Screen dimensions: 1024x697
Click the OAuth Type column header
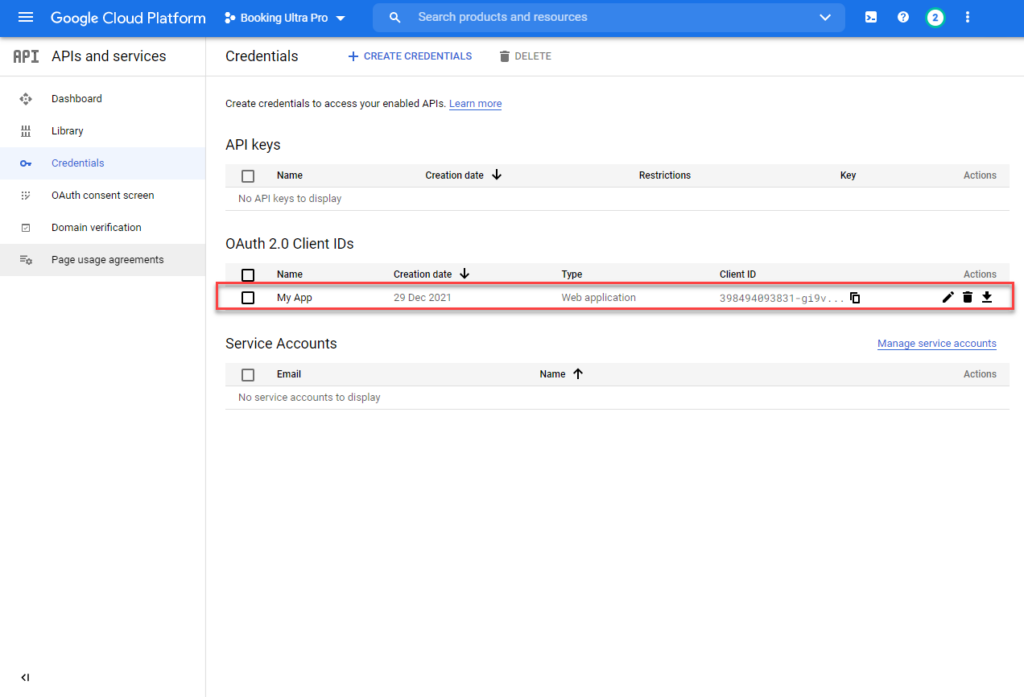tap(571, 274)
